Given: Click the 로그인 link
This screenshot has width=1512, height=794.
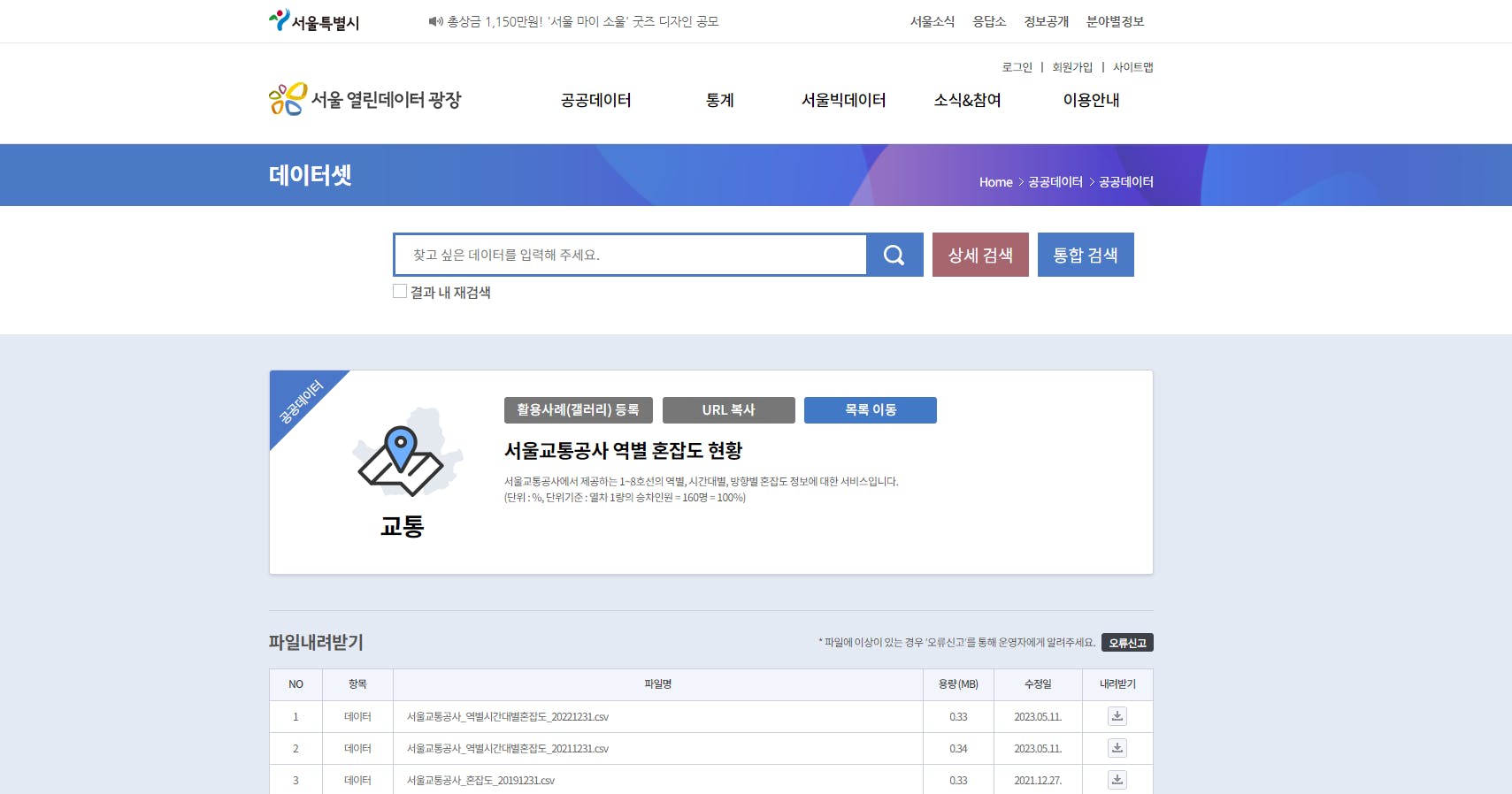Looking at the screenshot, I should coord(1017,67).
